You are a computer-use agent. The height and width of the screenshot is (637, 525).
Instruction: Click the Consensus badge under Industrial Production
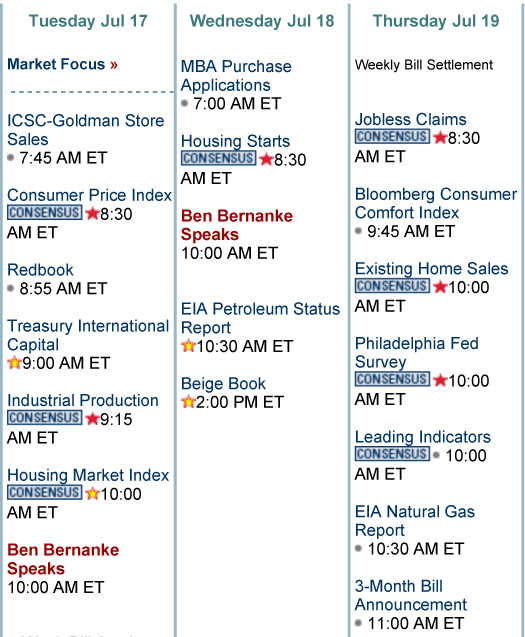tap(45, 418)
